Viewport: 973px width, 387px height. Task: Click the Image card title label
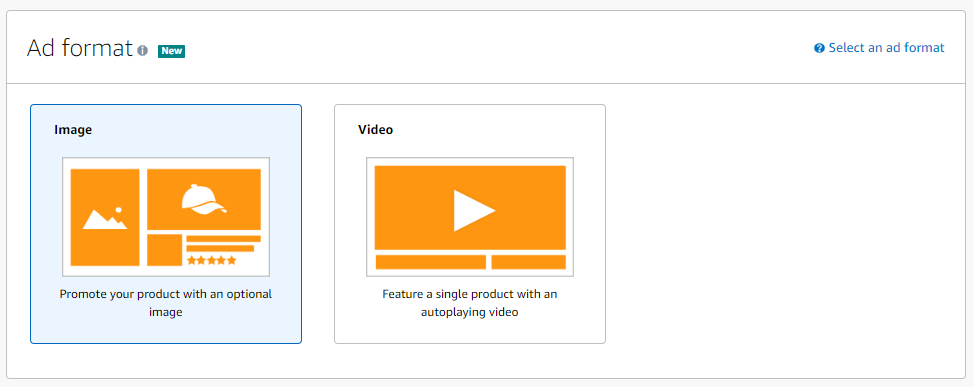[73, 130]
